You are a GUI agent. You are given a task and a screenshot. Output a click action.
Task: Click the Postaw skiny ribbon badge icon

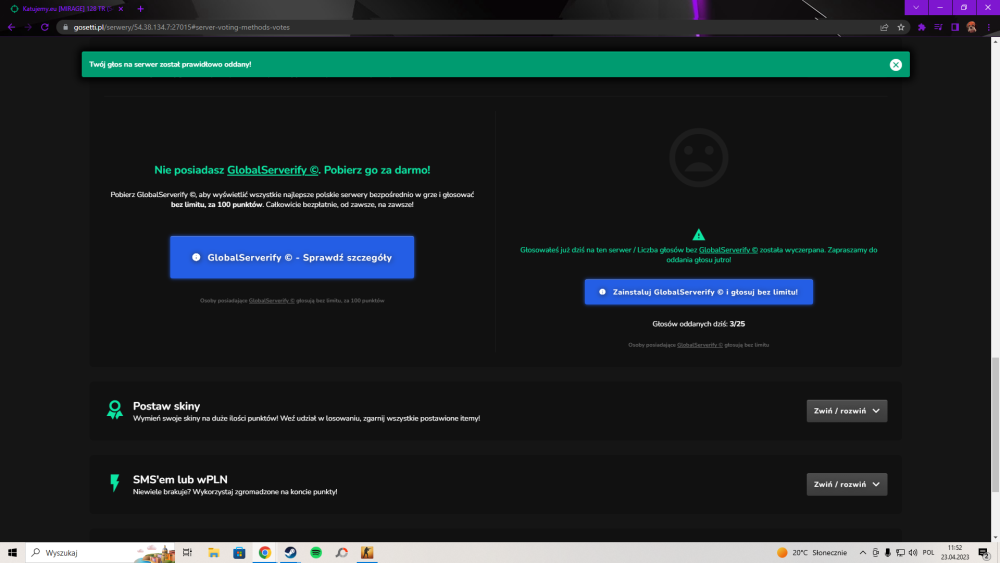click(115, 409)
